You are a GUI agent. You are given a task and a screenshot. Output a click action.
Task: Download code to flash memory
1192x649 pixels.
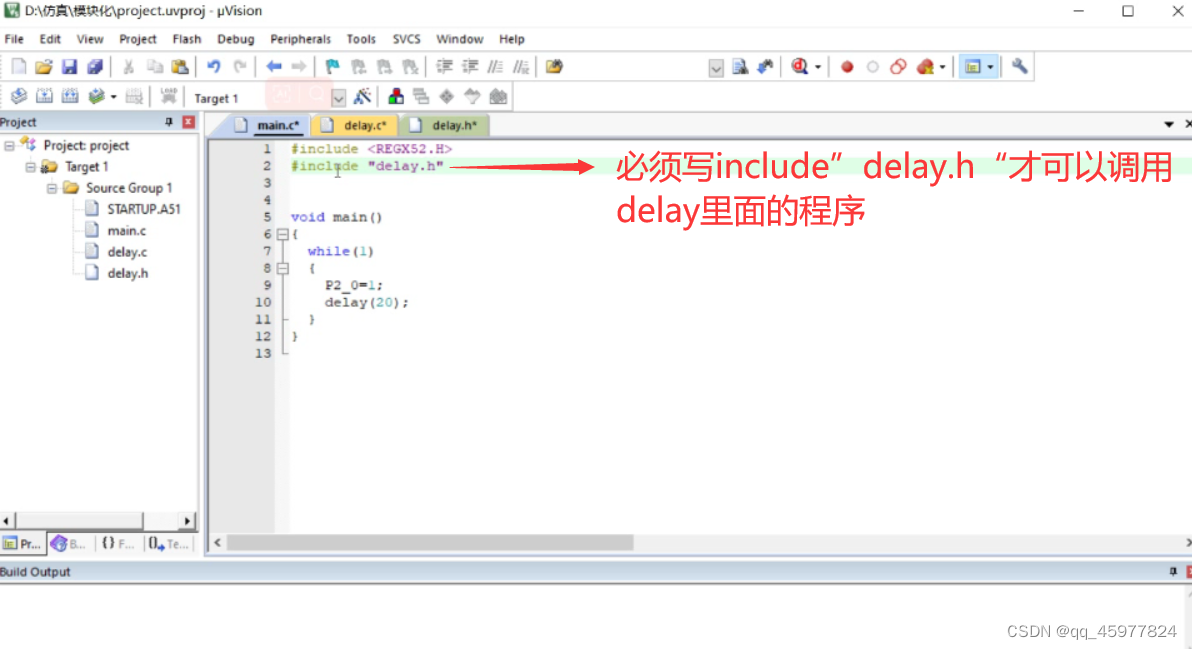pyautogui.click(x=167, y=96)
